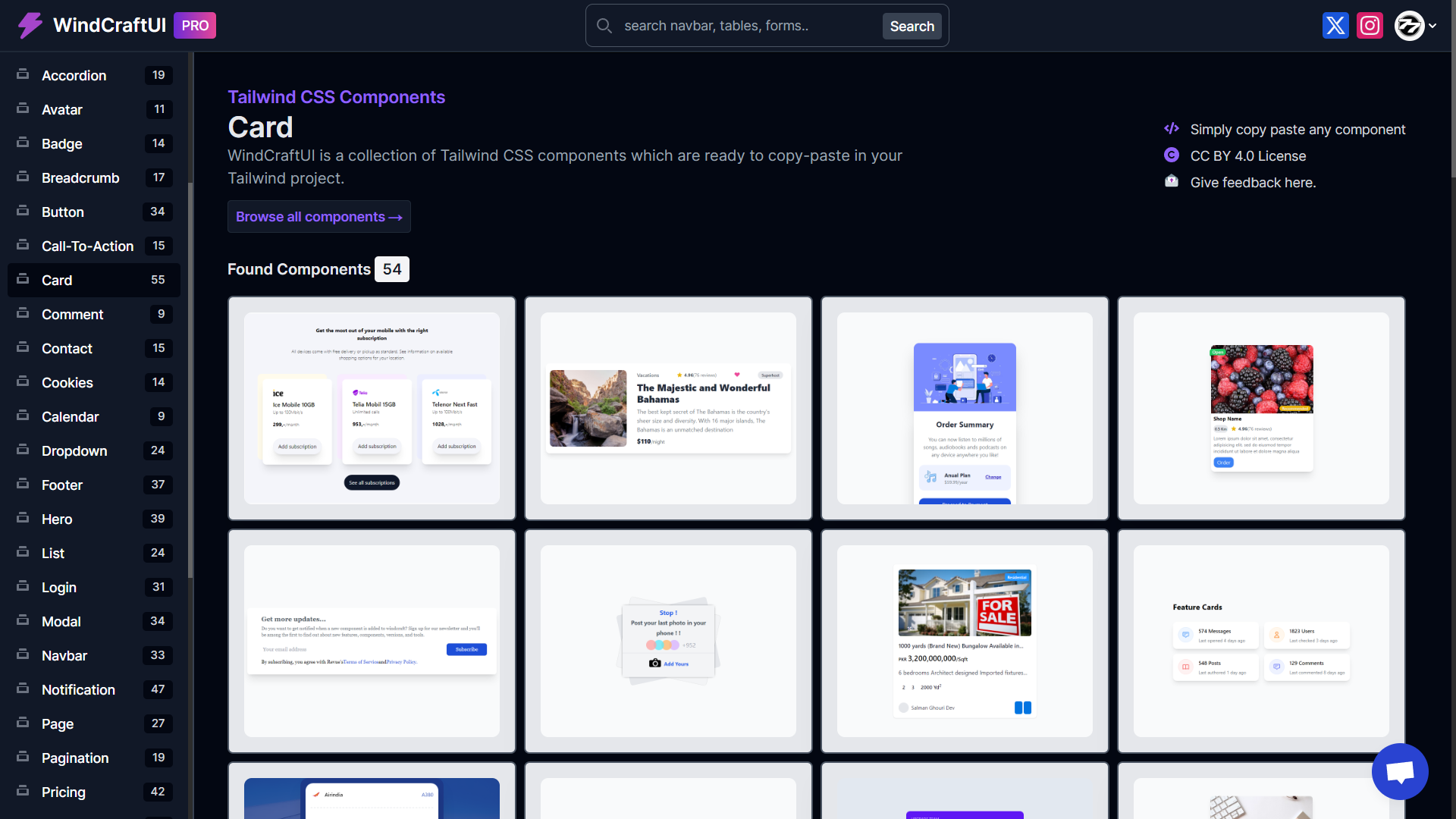The width and height of the screenshot is (1456, 819).
Task: Click the PRO badge next to the logo
Action: pyautogui.click(x=195, y=26)
